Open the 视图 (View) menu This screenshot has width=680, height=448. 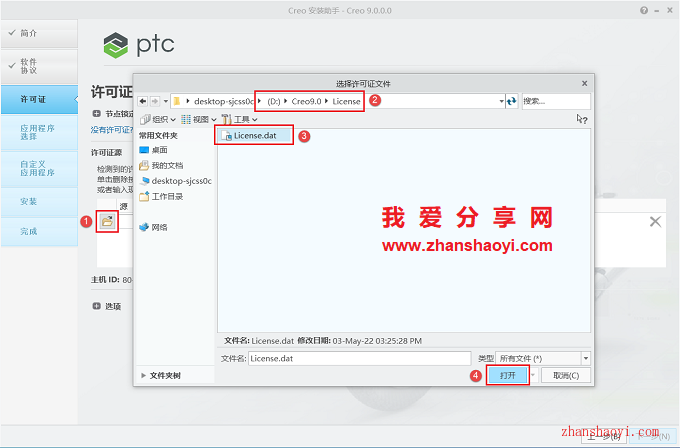point(199,119)
